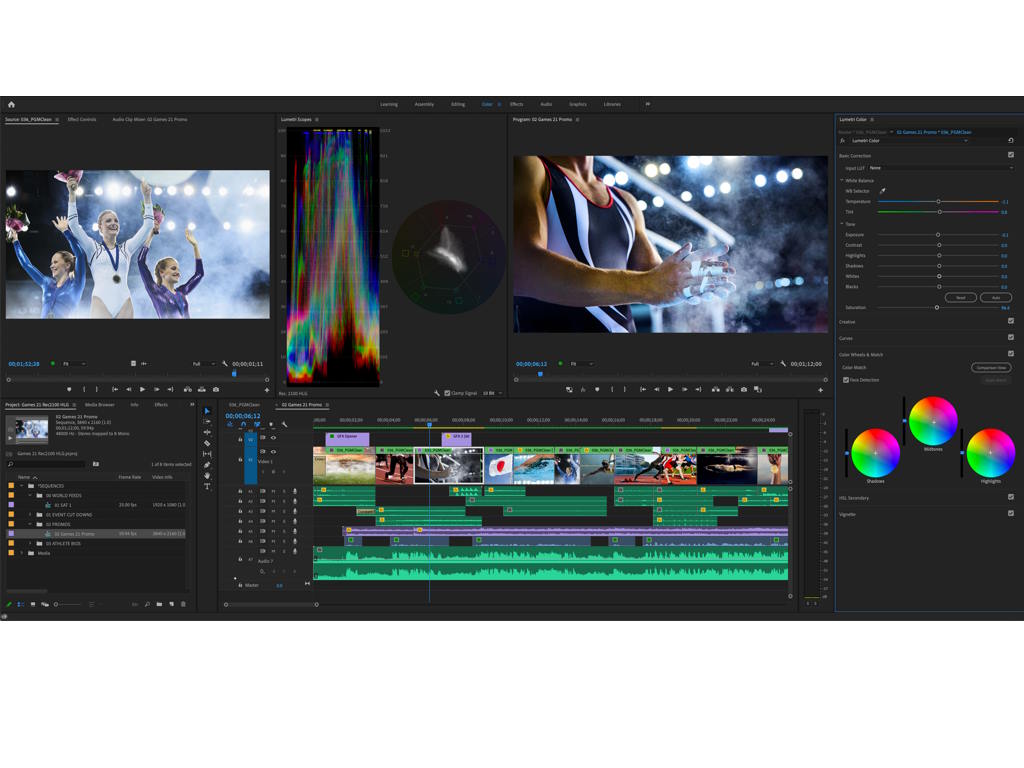Collapse Tone section
This screenshot has height=768, width=1024.
[x=842, y=224]
